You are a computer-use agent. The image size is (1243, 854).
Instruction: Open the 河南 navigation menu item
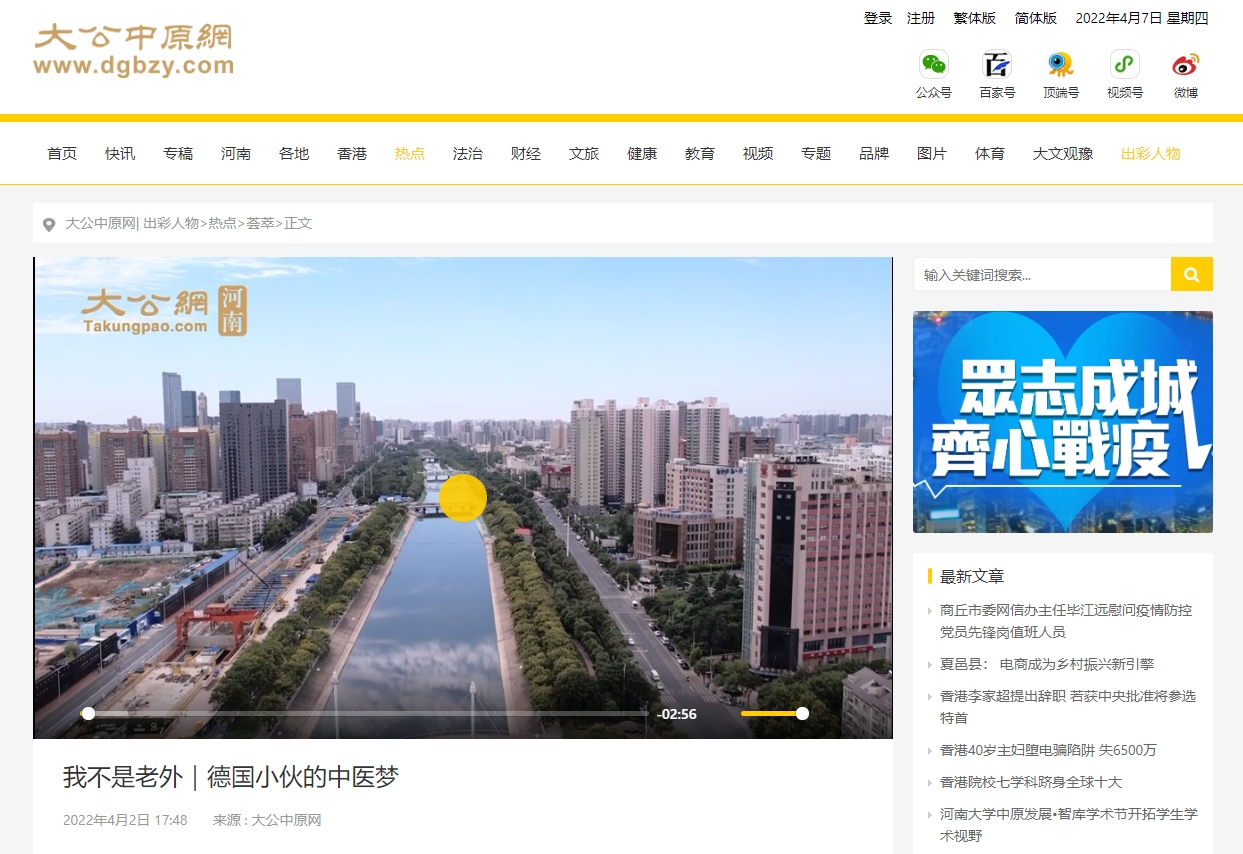[236, 154]
